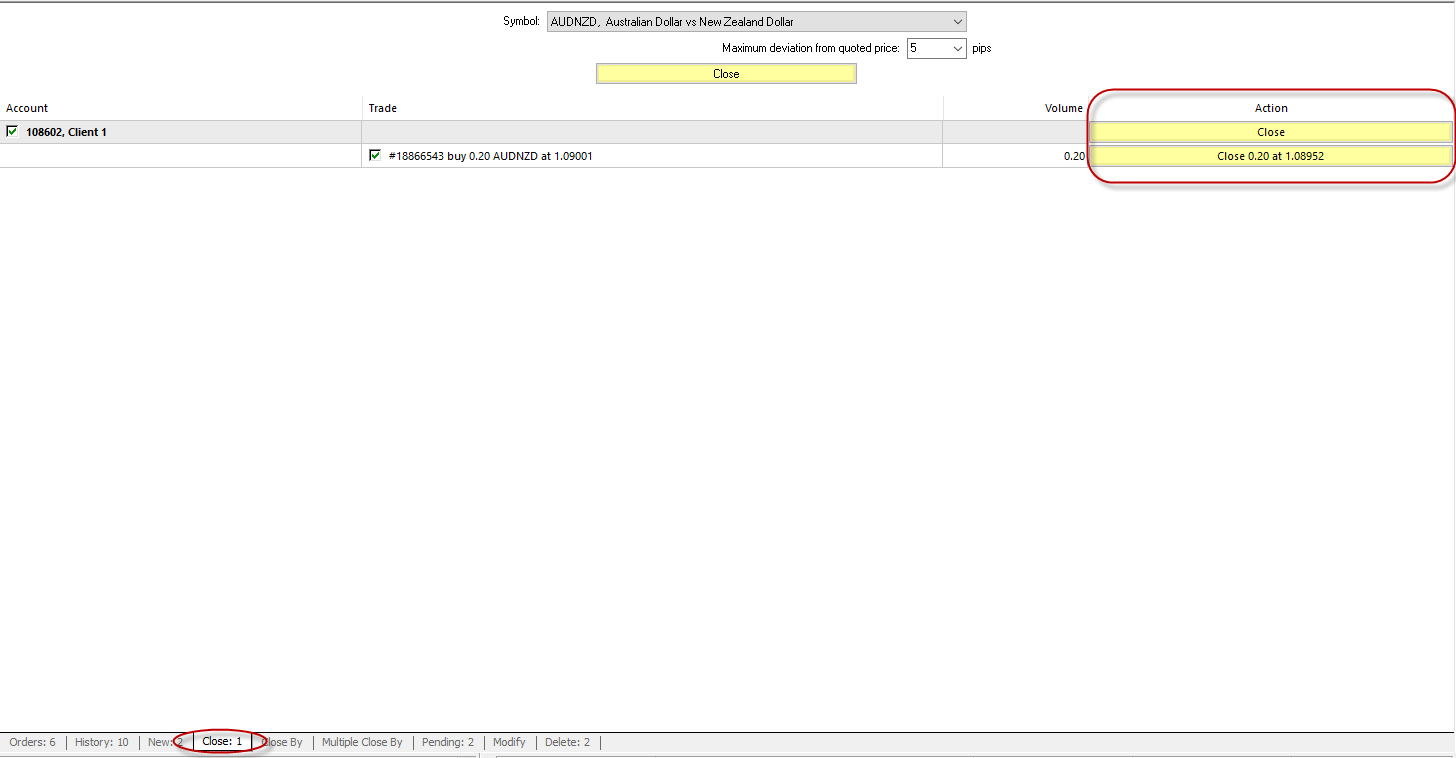Image resolution: width=1456 pixels, height=758 pixels.
Task: Go to the Close By tab
Action: pos(284,742)
